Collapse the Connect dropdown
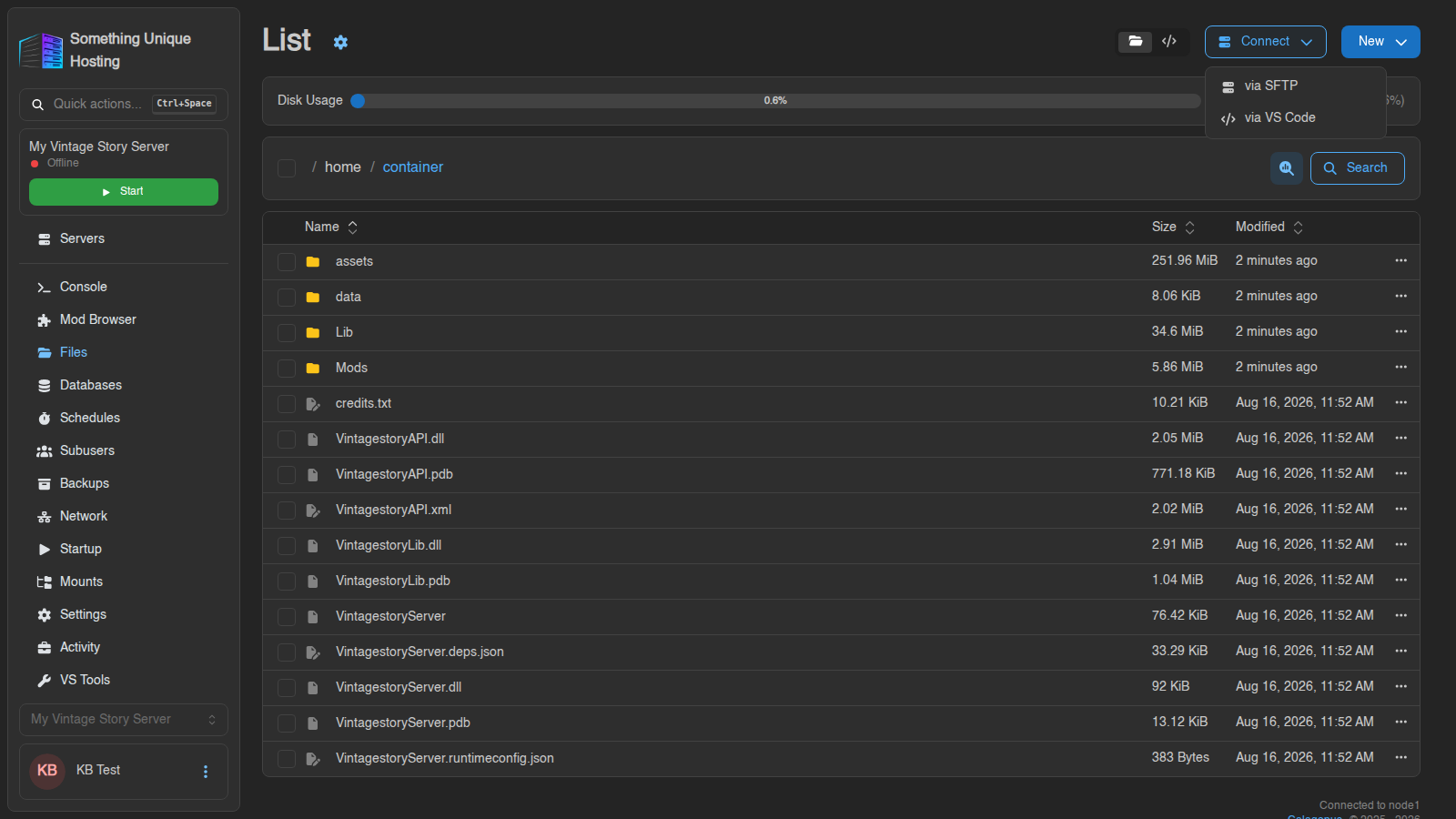 [x=1265, y=42]
